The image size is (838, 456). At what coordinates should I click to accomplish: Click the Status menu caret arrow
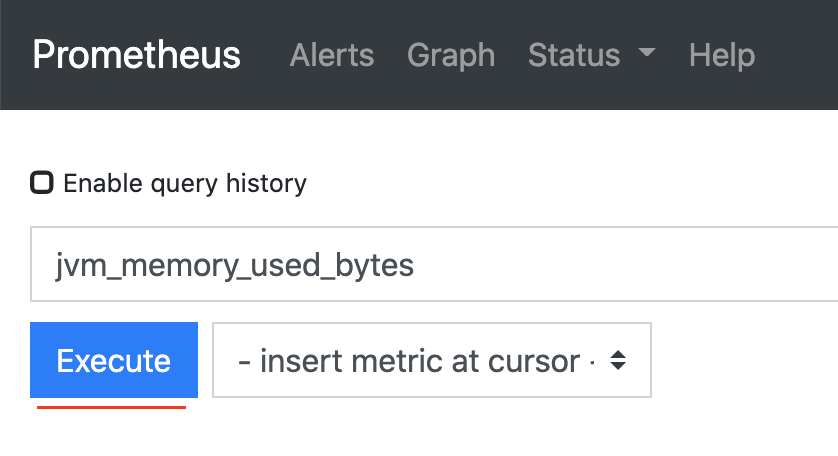645,54
